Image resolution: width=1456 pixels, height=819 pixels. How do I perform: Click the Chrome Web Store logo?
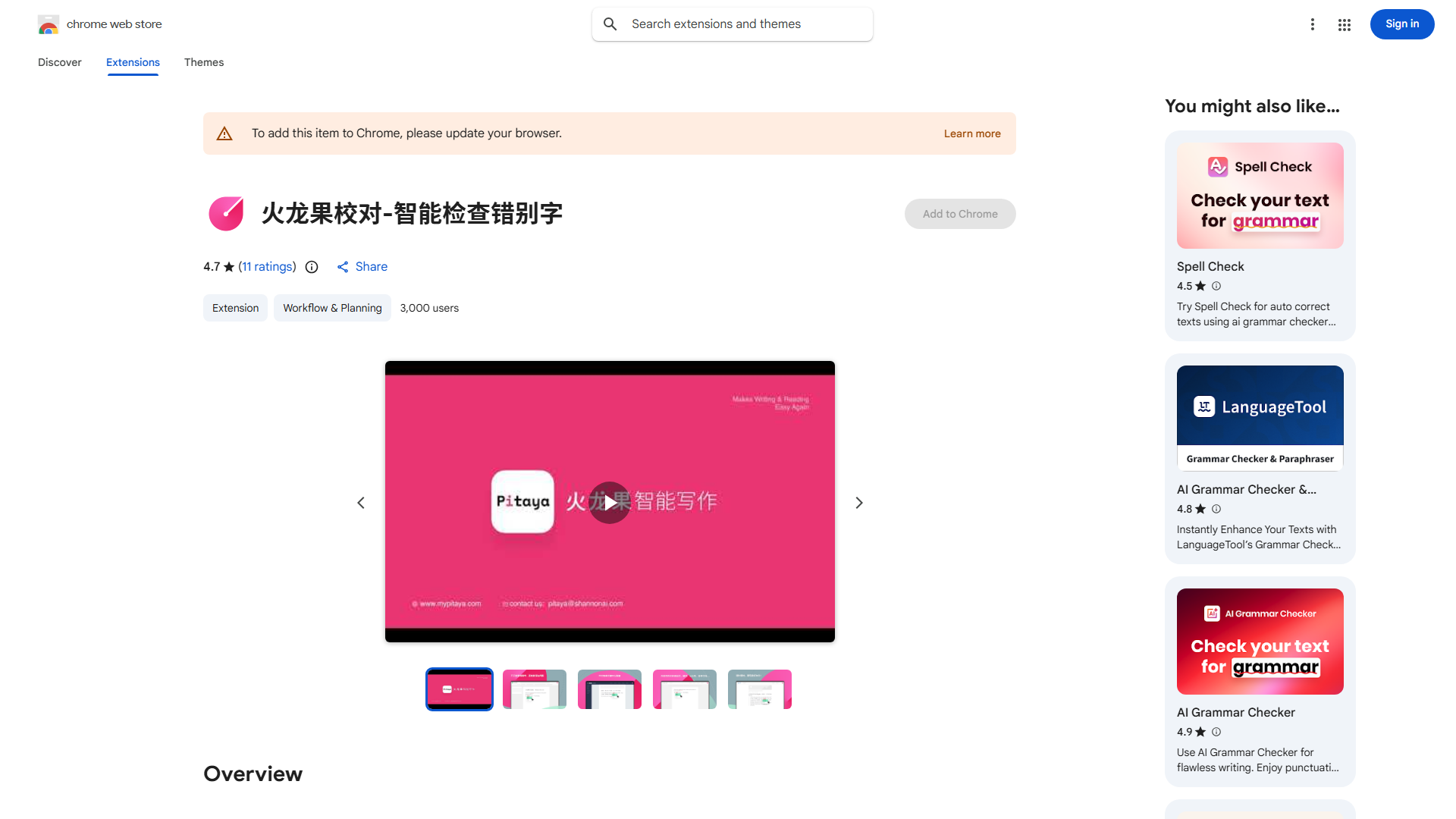(49, 24)
